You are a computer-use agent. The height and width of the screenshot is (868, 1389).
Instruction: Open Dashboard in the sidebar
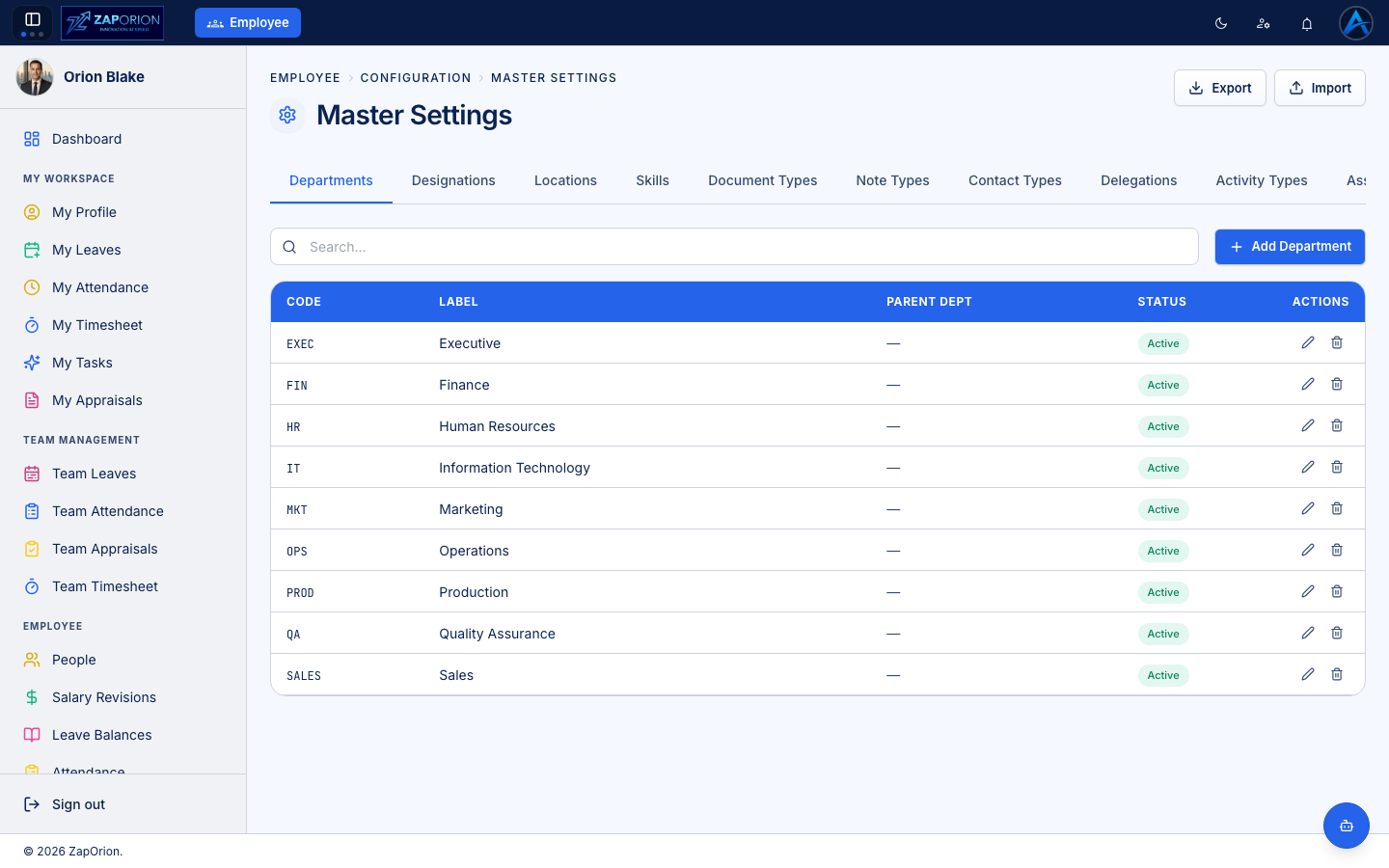(123, 139)
